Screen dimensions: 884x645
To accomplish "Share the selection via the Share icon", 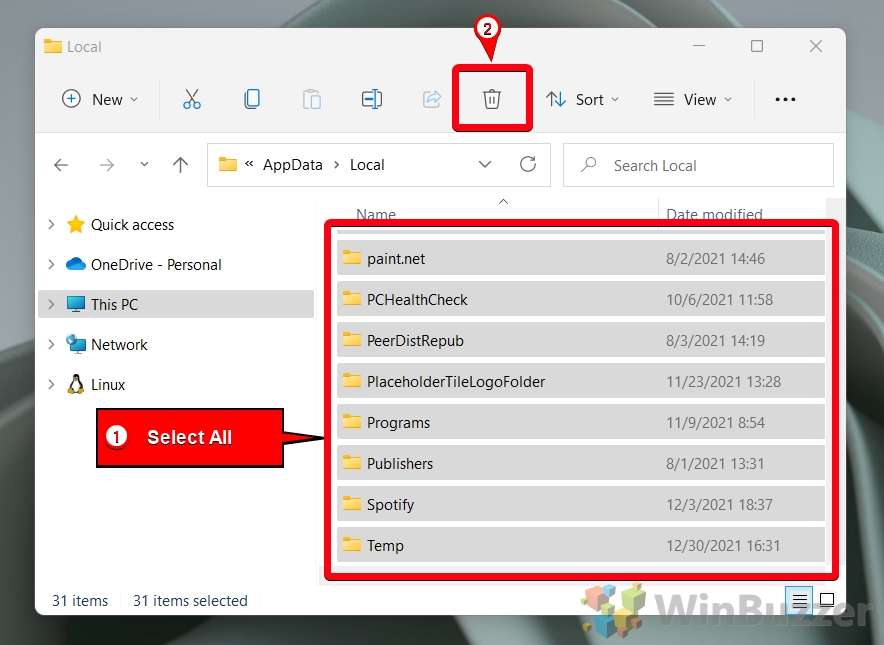I will tap(431, 99).
